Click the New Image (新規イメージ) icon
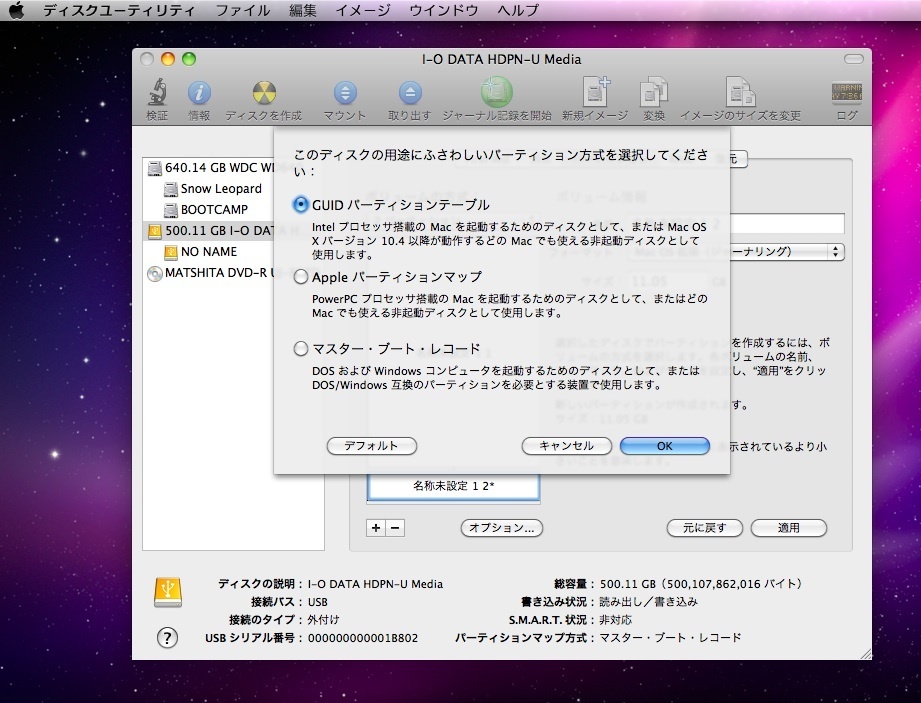The image size is (921, 703). click(595, 95)
